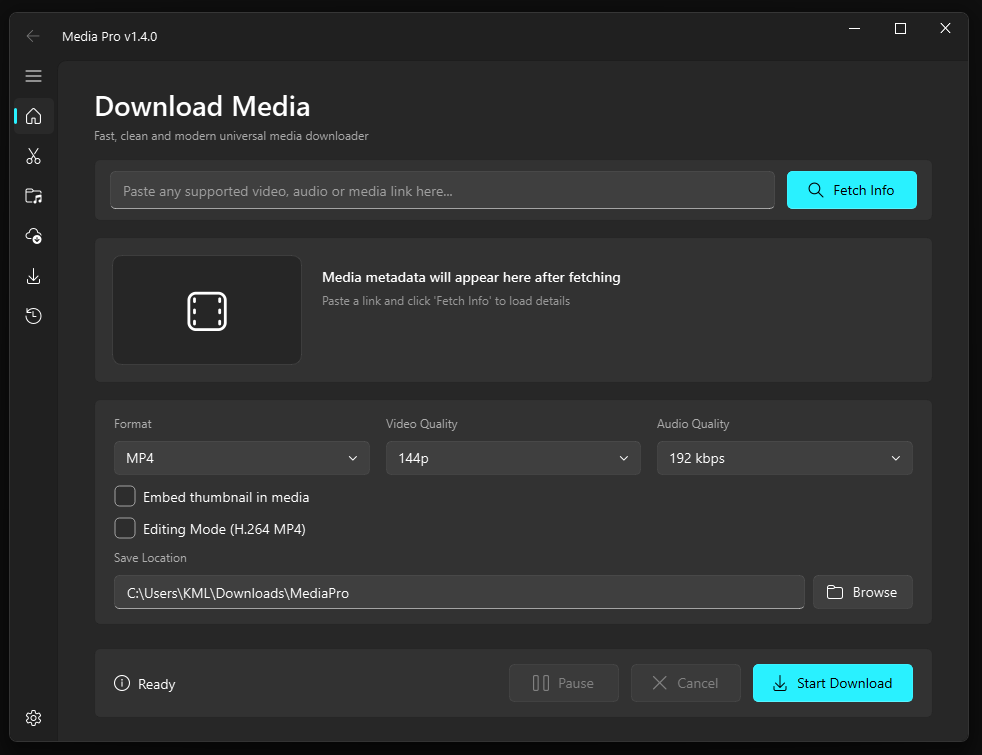Screen dimensions: 982x755
Task: Open the Video Quality 144p dropdown
Action: (513, 458)
